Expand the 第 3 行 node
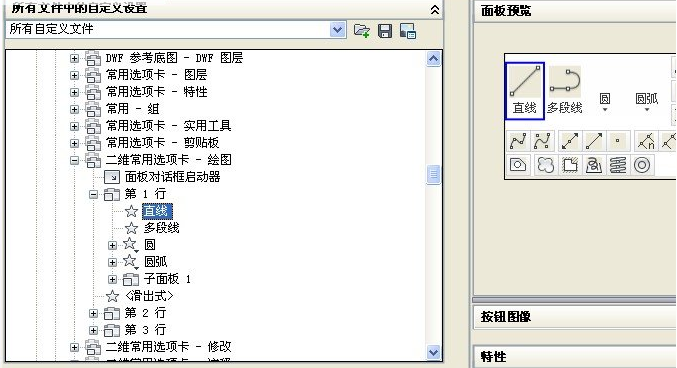The width and height of the screenshot is (677, 368). (x=93, y=330)
